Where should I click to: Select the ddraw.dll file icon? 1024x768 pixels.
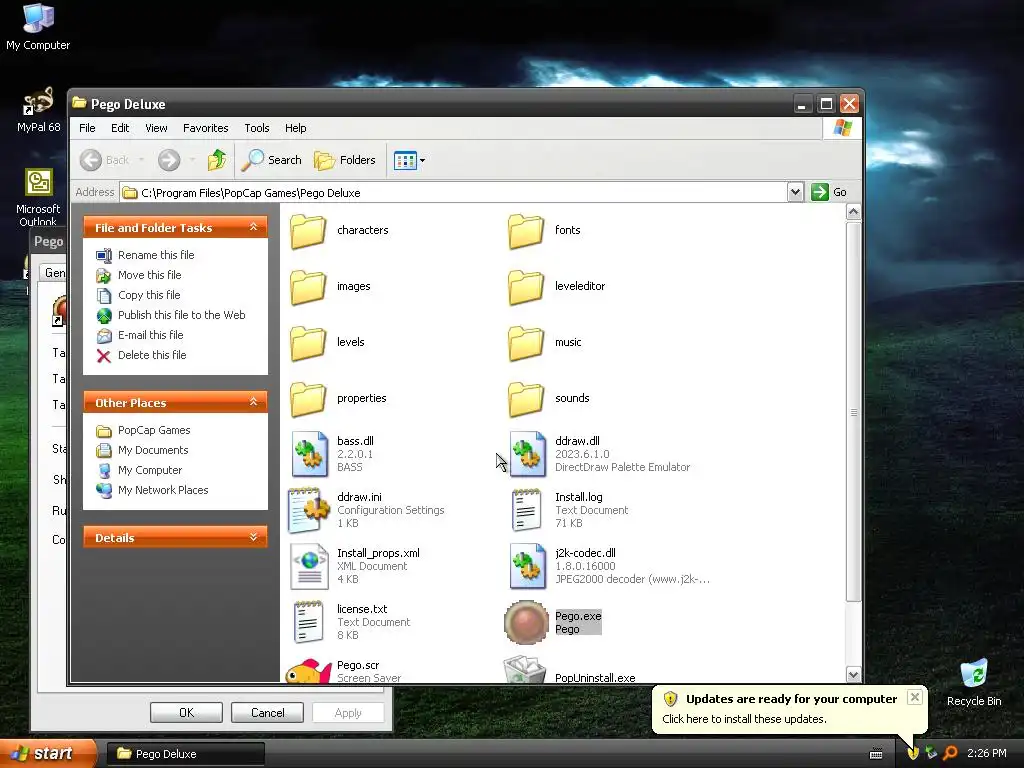click(527, 454)
